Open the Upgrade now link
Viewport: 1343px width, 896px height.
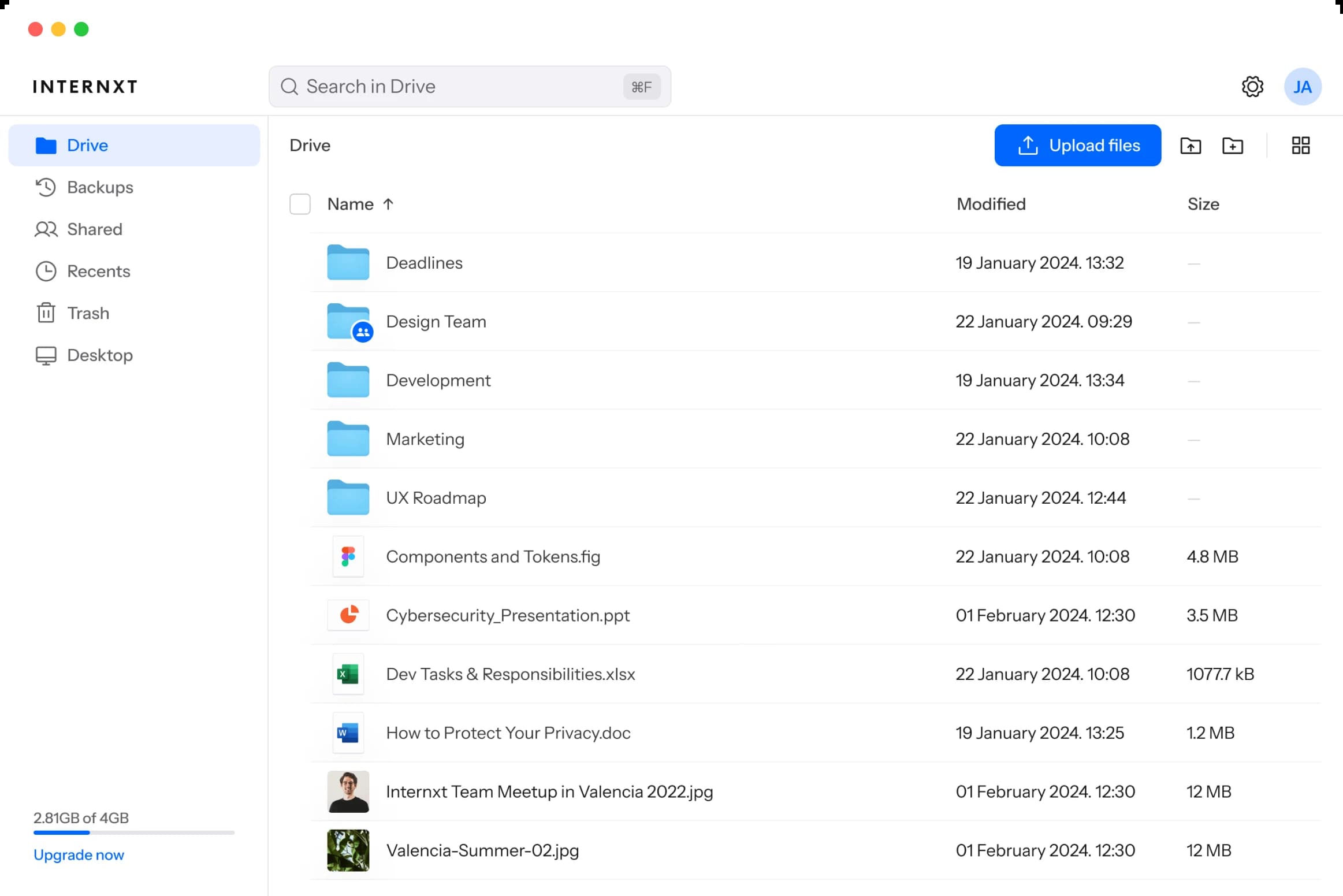79,854
